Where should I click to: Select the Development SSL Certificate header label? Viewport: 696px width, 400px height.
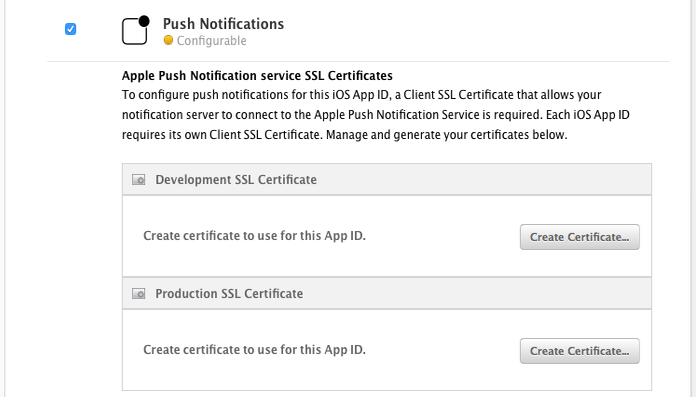point(236,180)
